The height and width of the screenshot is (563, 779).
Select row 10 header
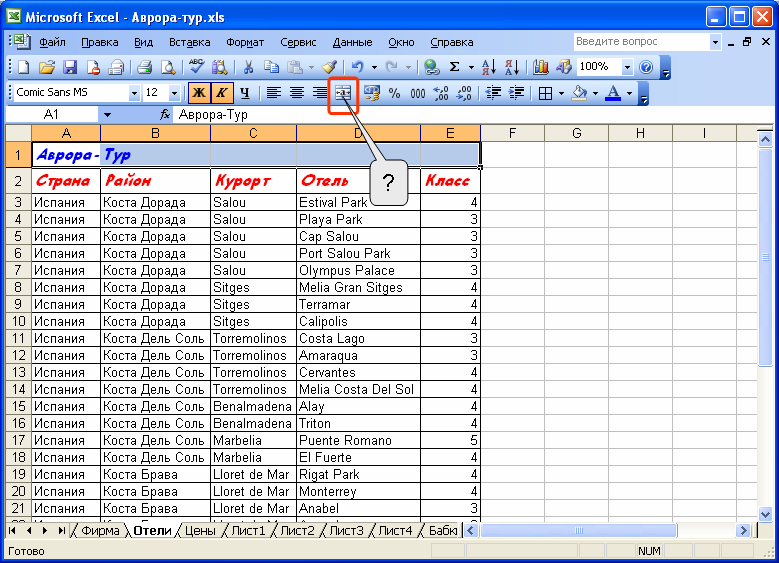coord(18,322)
